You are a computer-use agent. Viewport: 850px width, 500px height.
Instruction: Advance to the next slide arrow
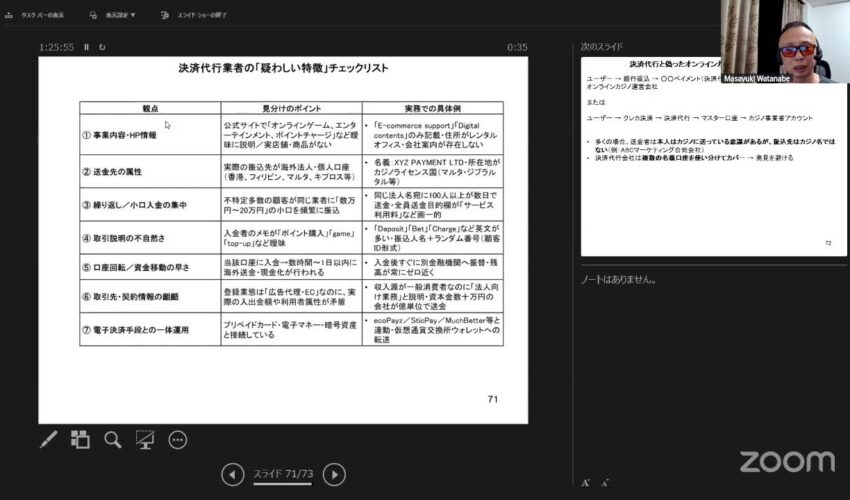coord(335,474)
